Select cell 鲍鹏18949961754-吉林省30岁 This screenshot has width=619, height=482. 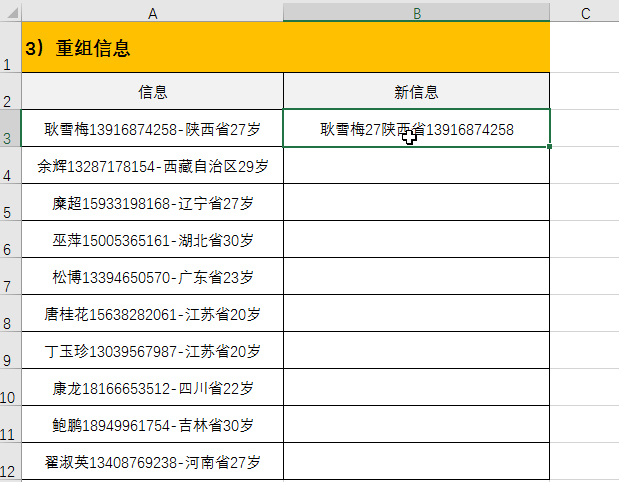click(152, 424)
